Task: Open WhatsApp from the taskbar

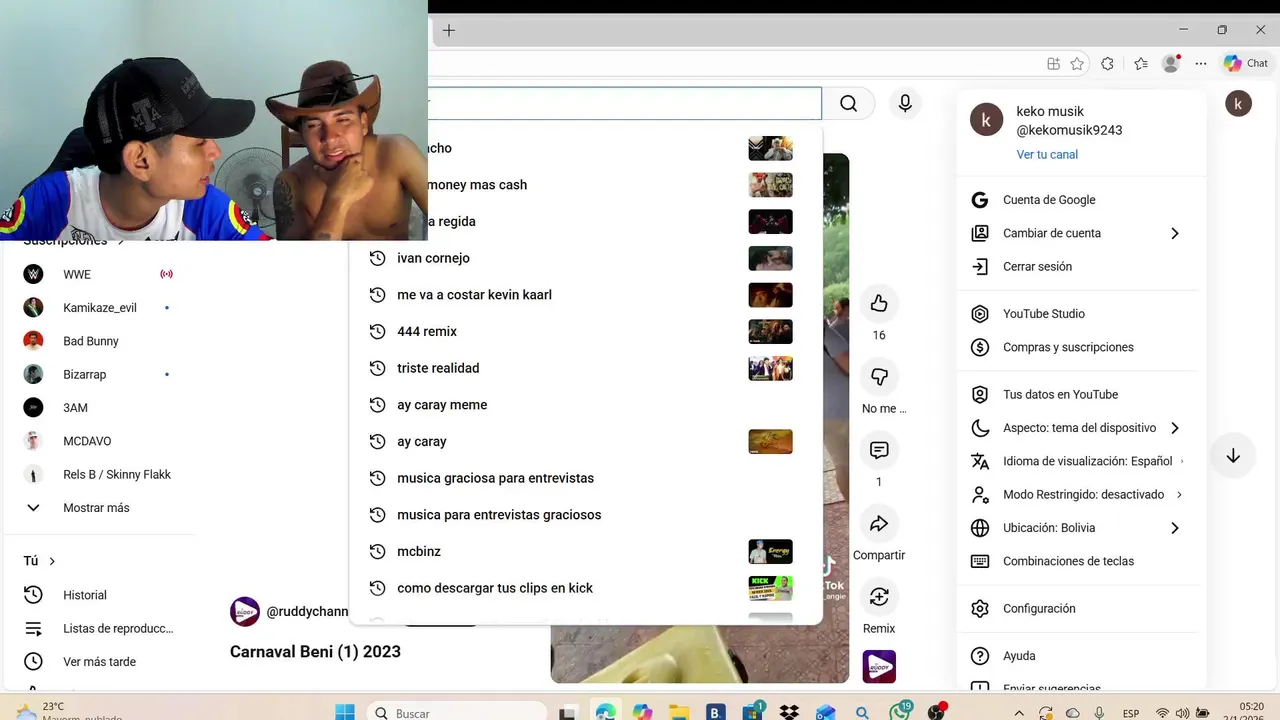Action: 900,712
